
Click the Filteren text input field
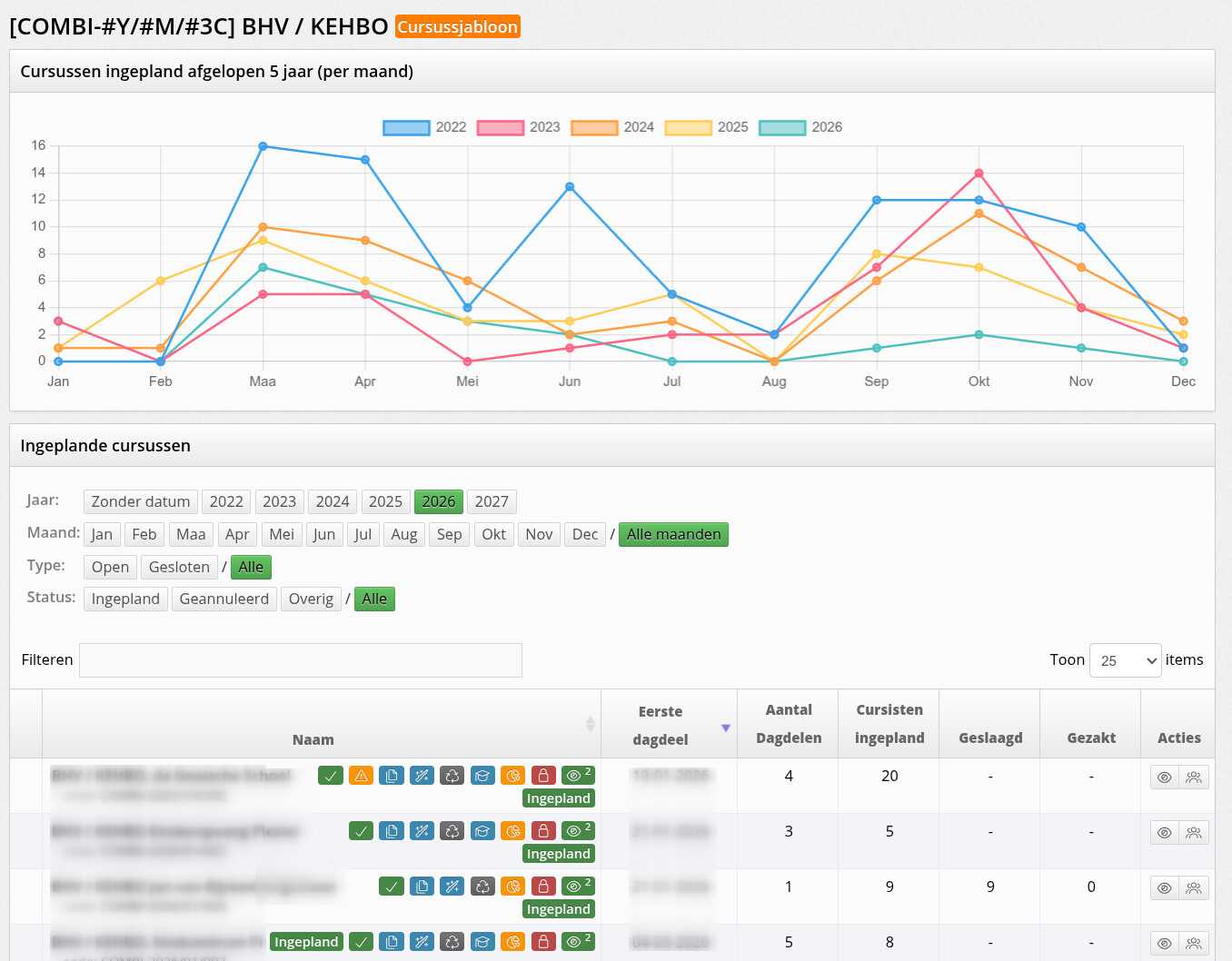300,660
